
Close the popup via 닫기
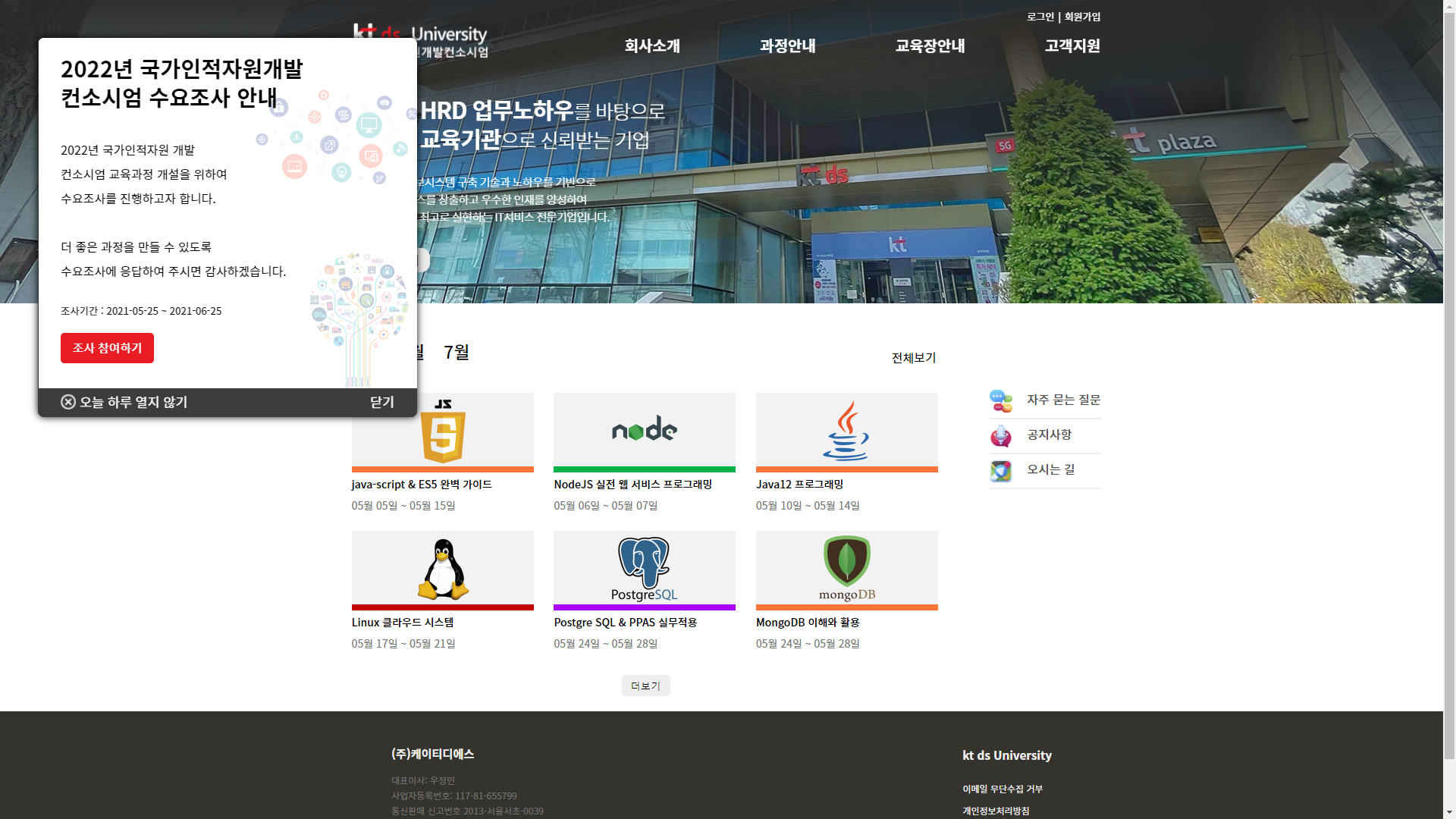point(381,402)
